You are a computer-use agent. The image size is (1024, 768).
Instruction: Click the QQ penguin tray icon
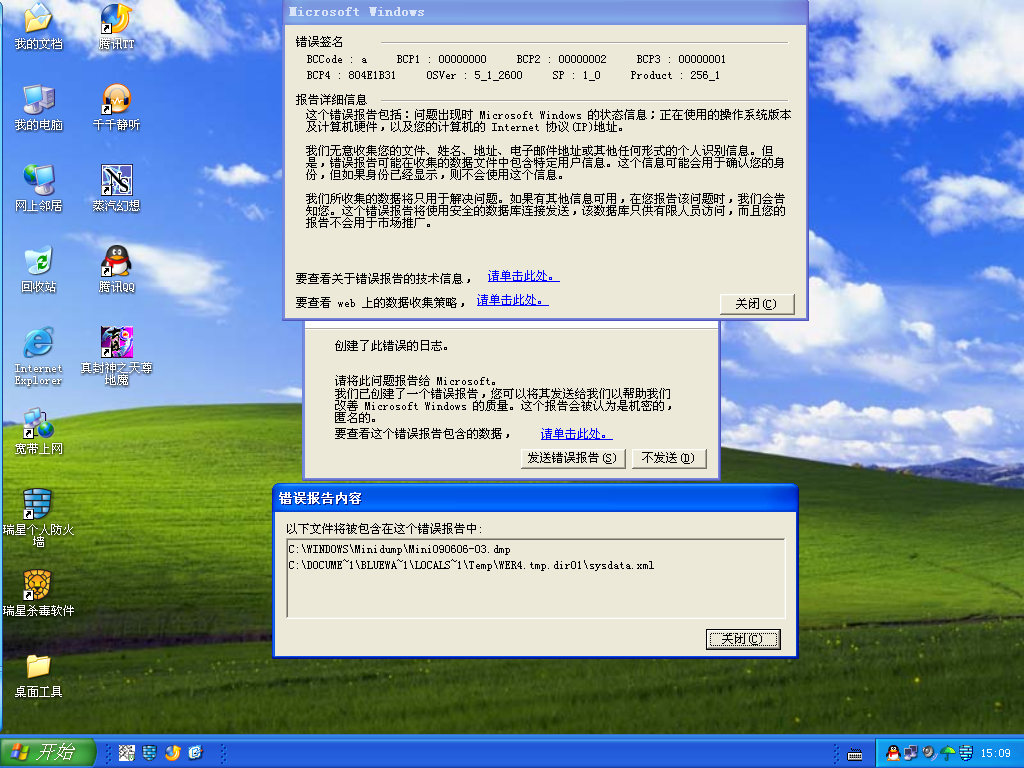click(x=893, y=753)
